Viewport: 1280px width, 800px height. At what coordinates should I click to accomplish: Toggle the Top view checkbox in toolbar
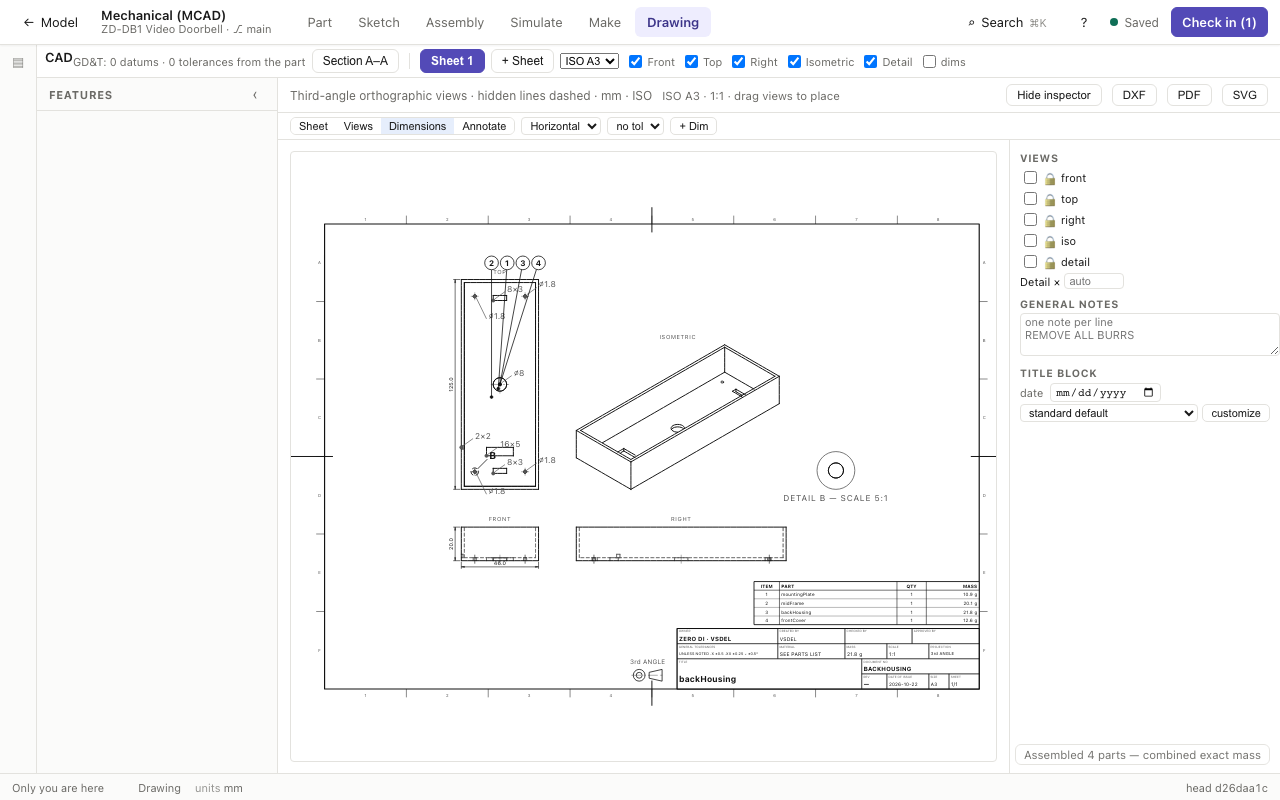691,61
